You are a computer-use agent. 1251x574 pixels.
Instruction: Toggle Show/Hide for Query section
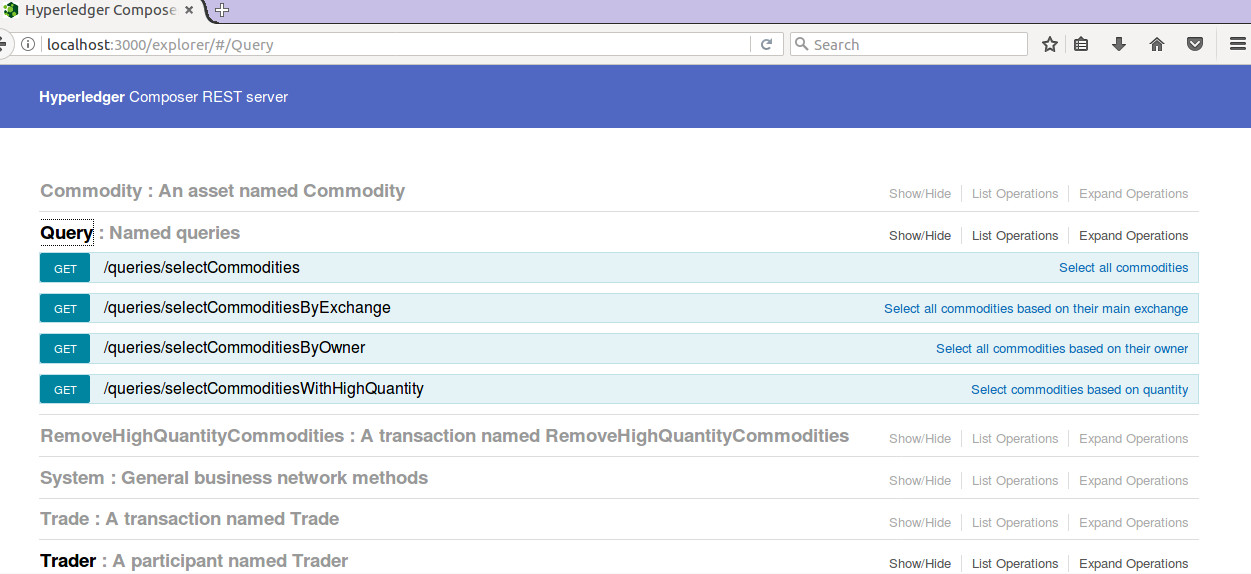[920, 236]
